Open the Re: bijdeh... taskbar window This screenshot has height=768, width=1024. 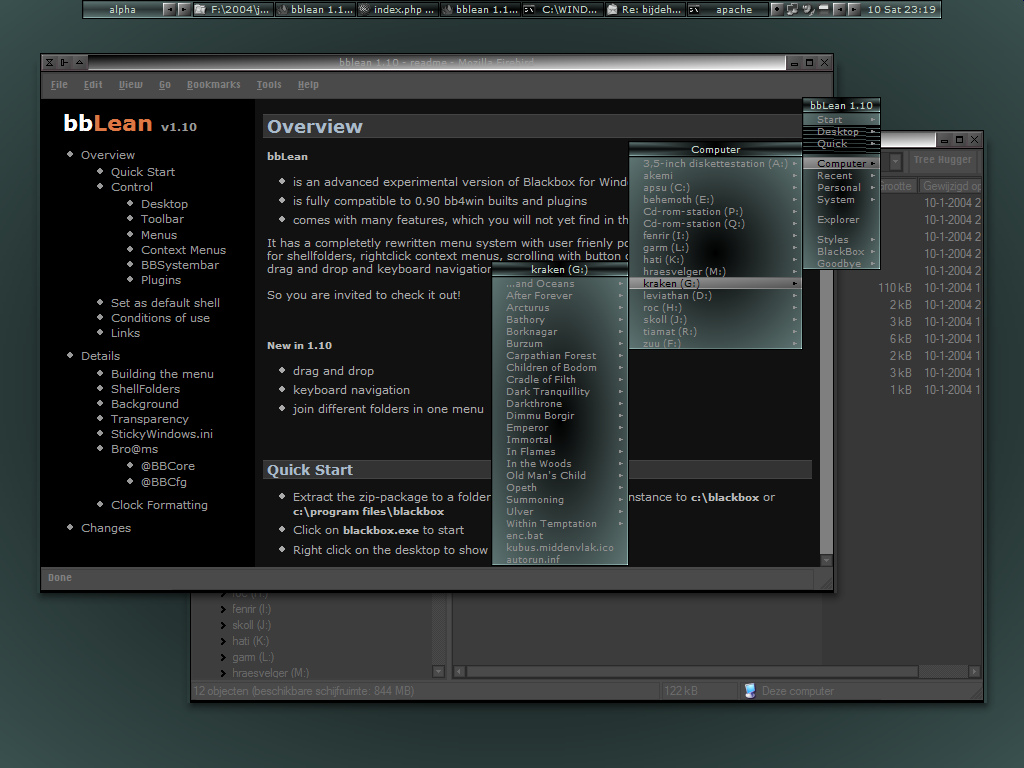(x=644, y=10)
